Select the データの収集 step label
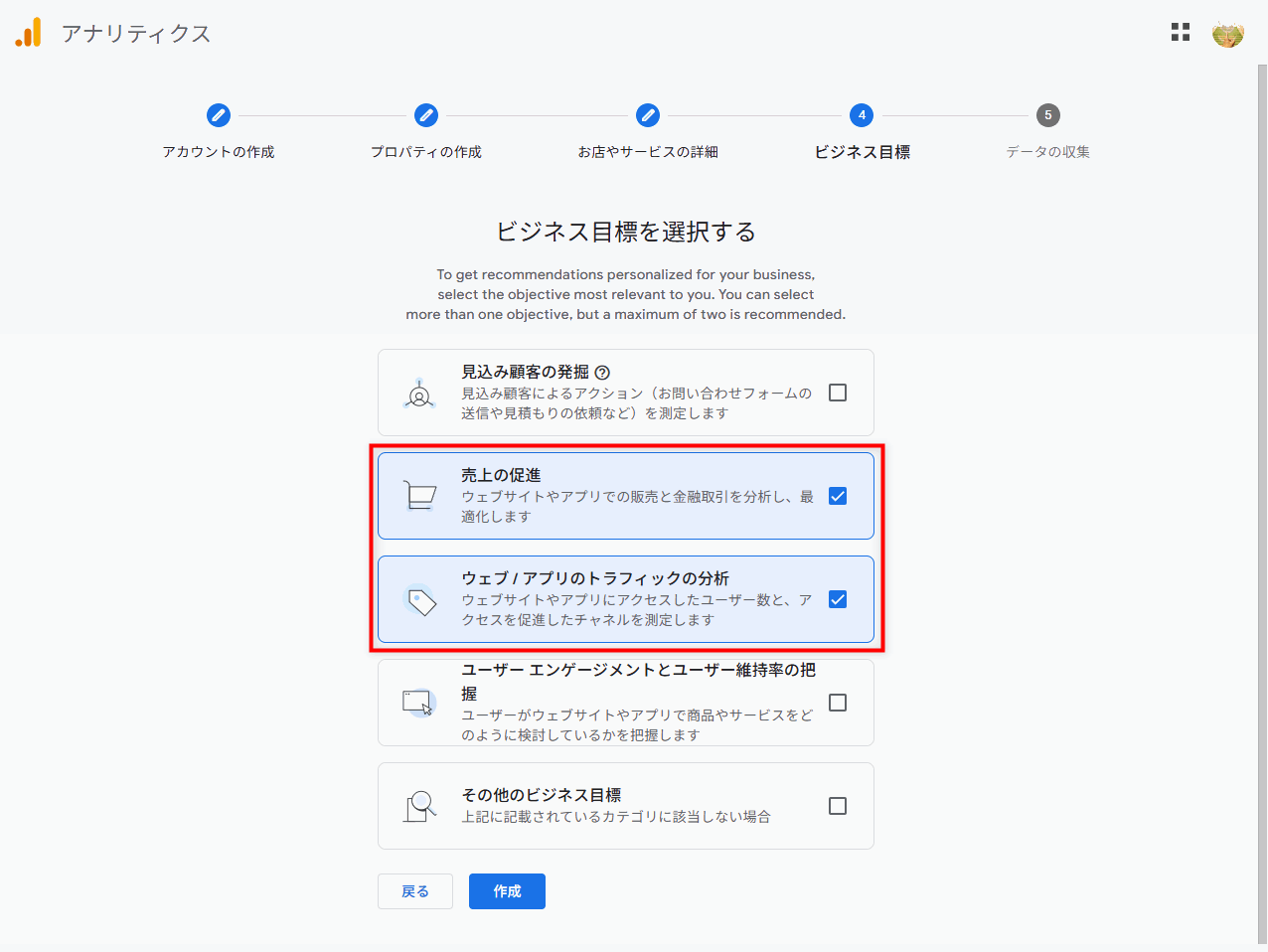This screenshot has width=1268, height=952. click(1047, 152)
